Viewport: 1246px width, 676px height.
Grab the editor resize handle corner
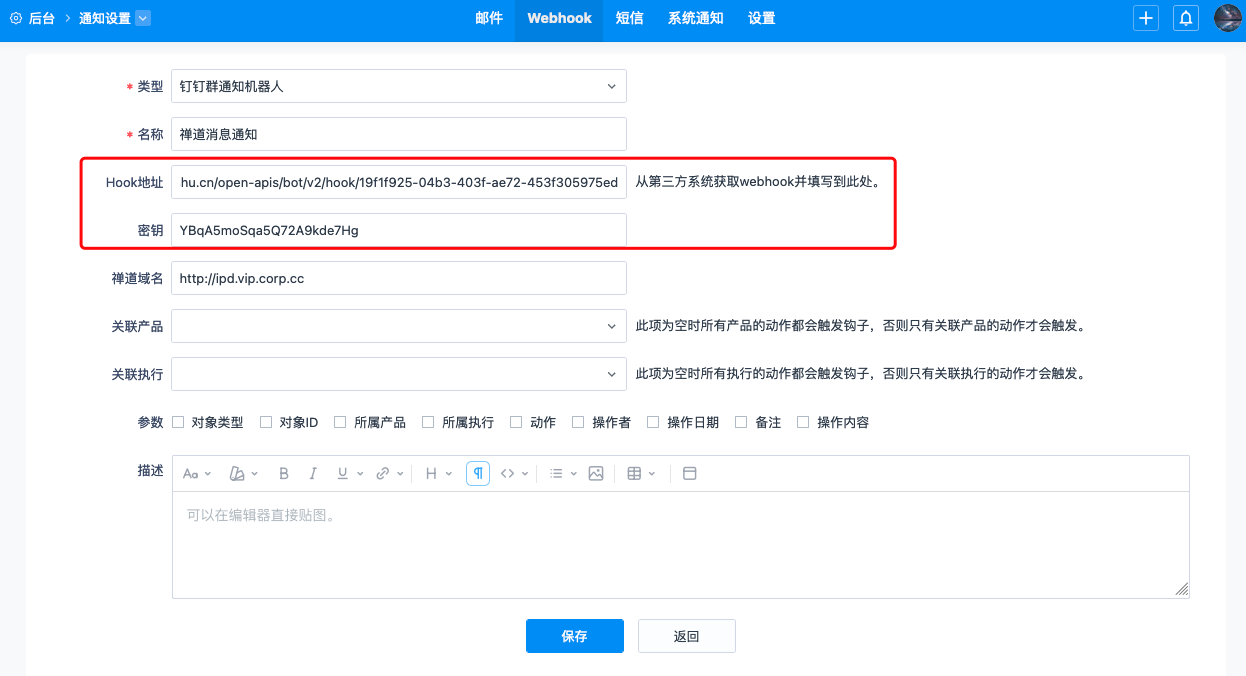[x=1182, y=590]
